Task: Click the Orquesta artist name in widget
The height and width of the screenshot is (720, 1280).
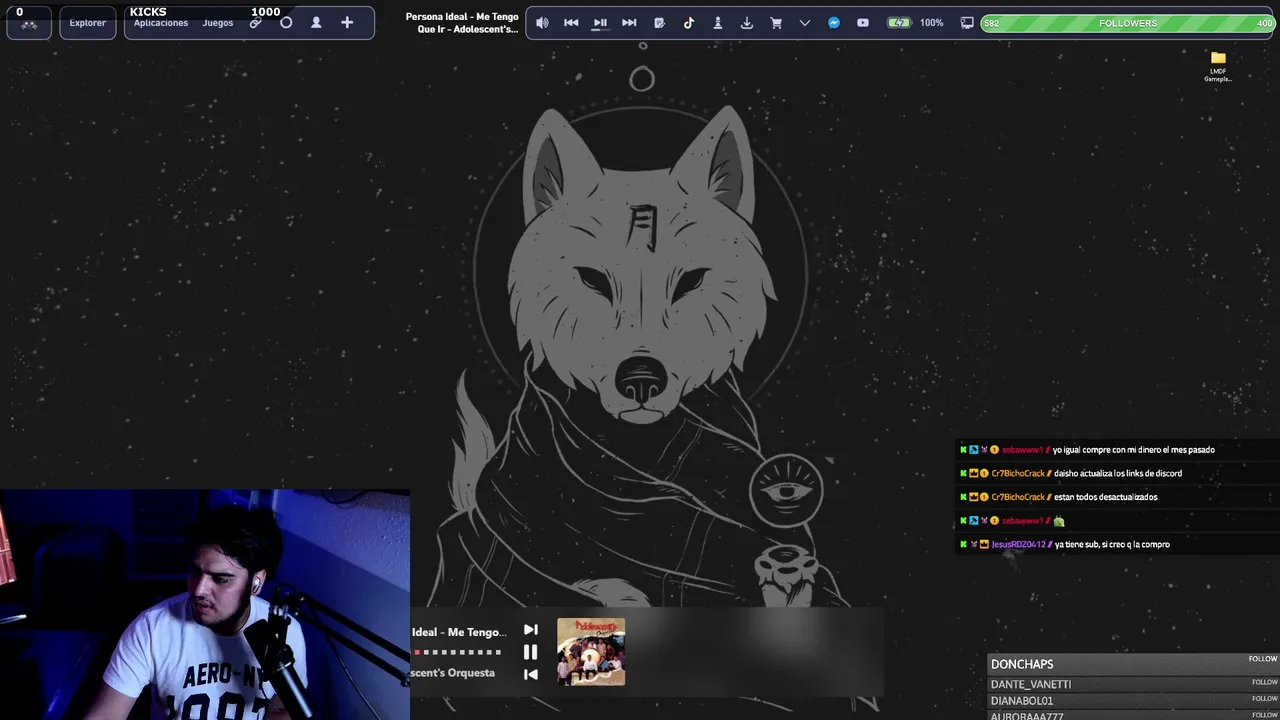Action: 453,673
